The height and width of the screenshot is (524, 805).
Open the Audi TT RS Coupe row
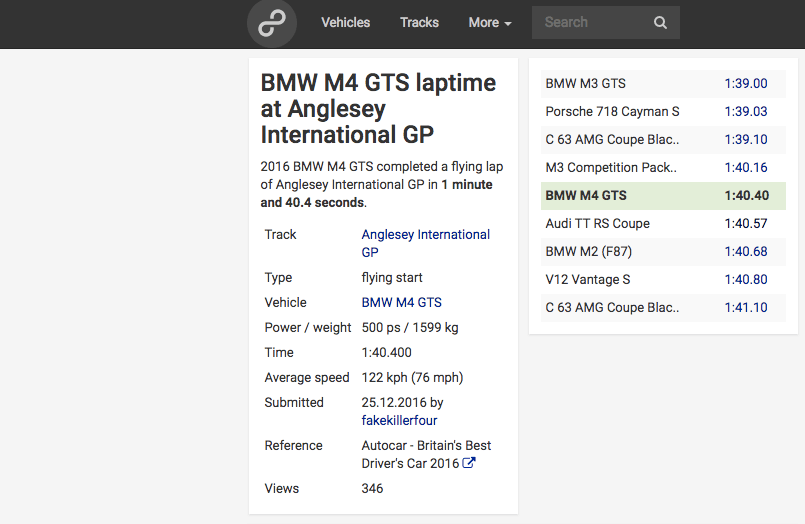(663, 223)
